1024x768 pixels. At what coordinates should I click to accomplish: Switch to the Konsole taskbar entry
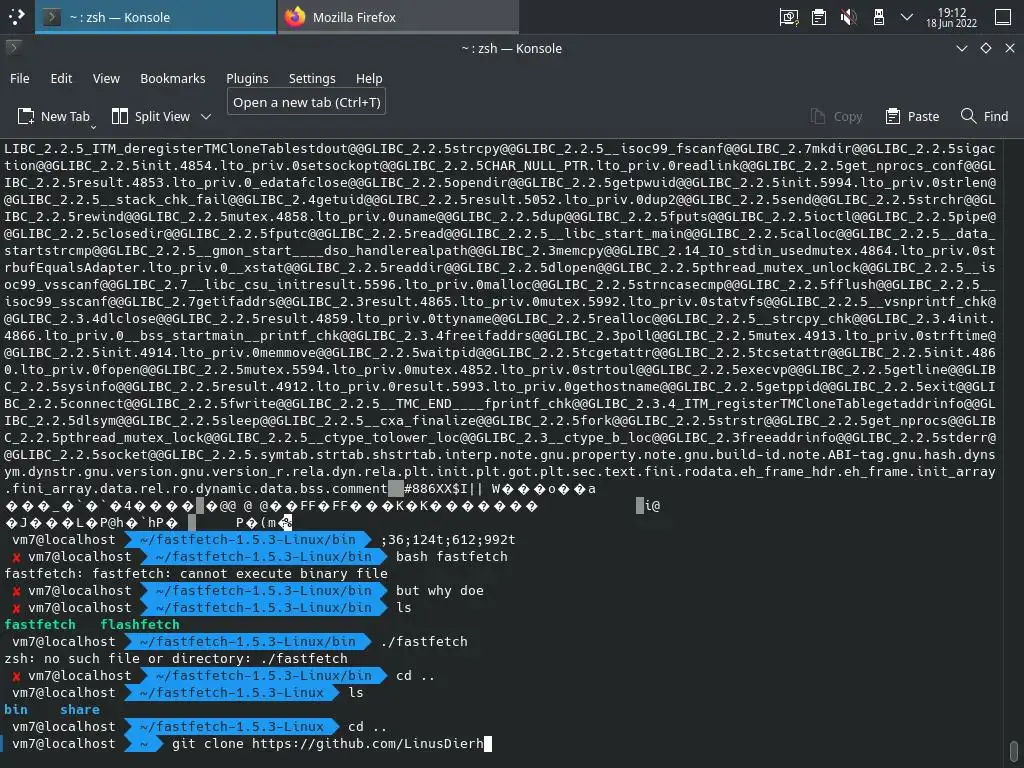[157, 17]
